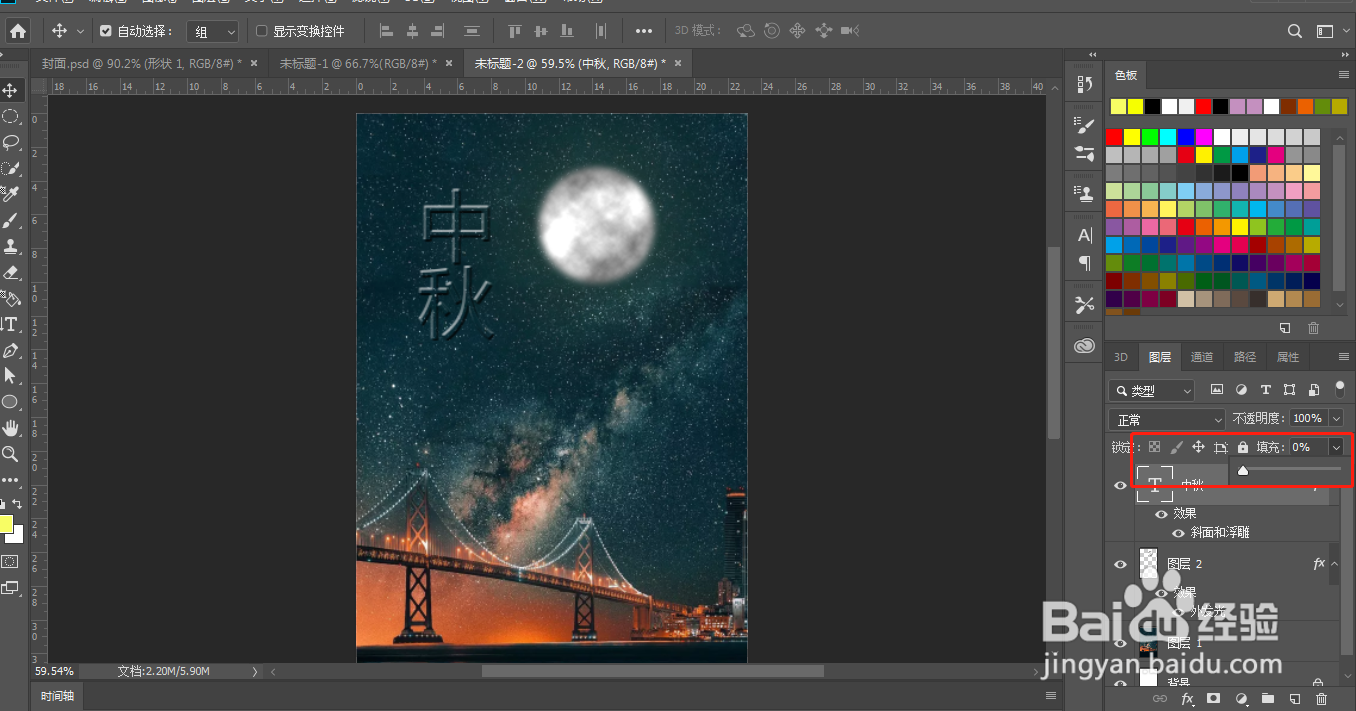Viewport: 1356px width, 711px height.
Task: Hide the 中秋 text layer
Action: 1120,485
